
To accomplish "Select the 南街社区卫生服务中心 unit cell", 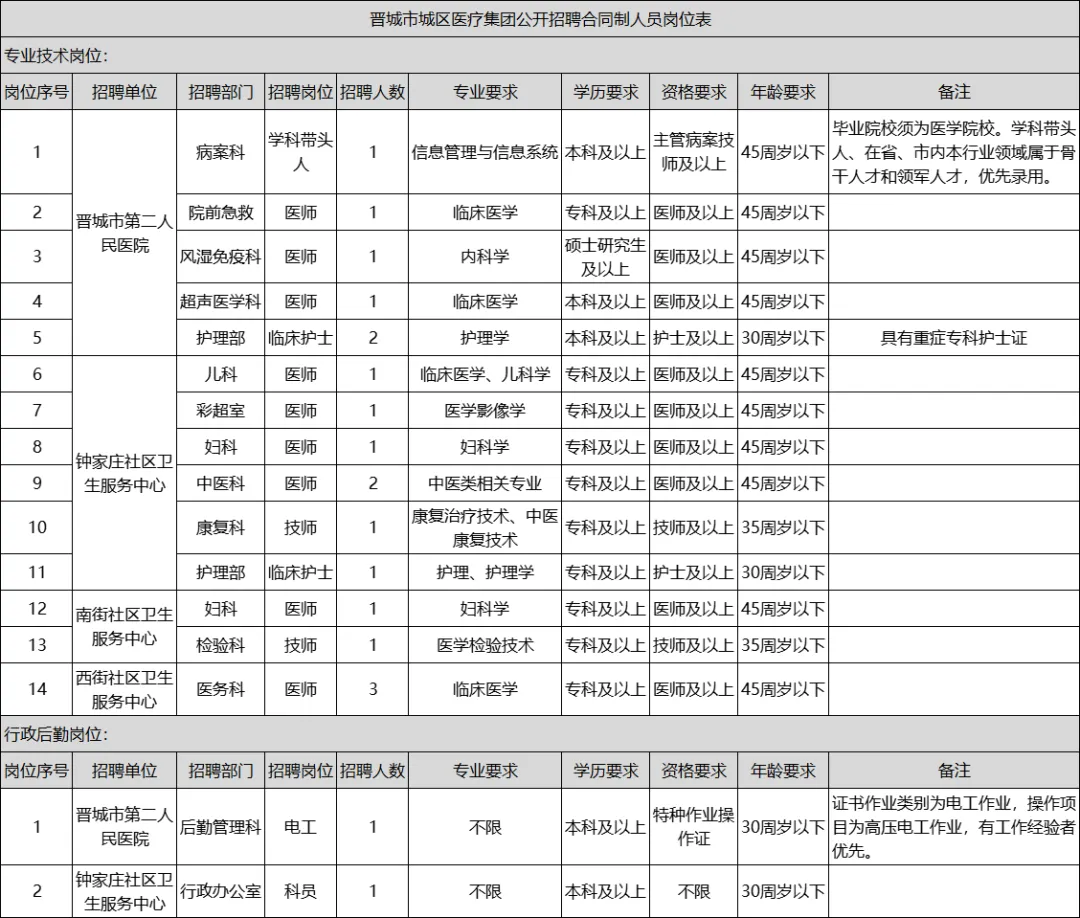I will pos(124,627).
